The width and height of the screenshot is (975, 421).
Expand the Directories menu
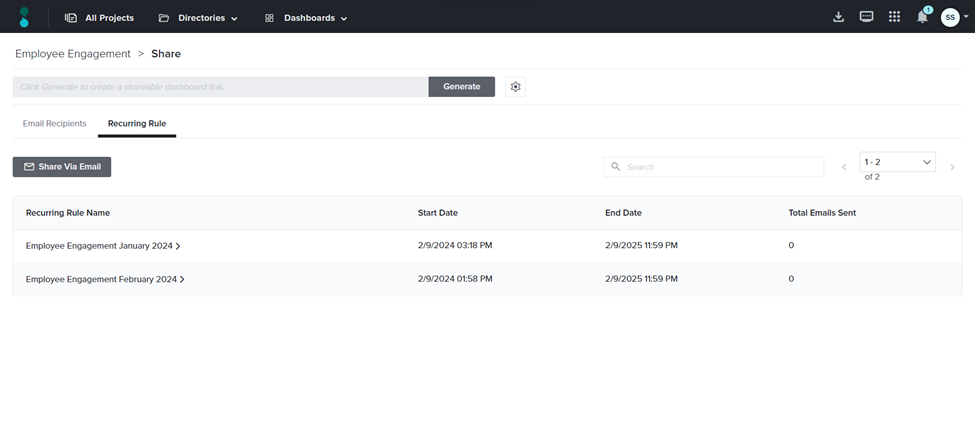point(198,18)
